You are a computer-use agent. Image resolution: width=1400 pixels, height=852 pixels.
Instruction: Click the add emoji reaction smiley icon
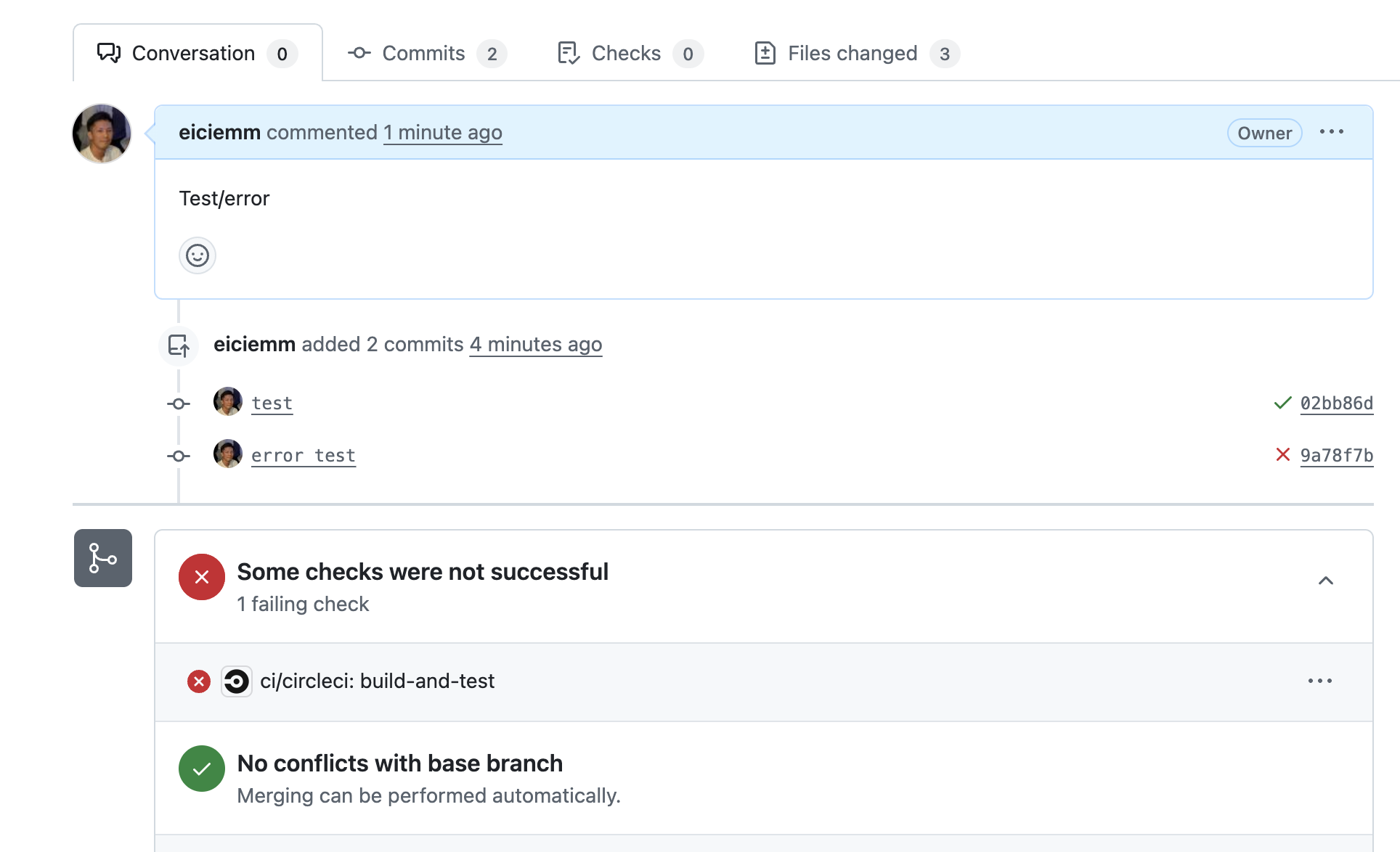[x=197, y=255]
